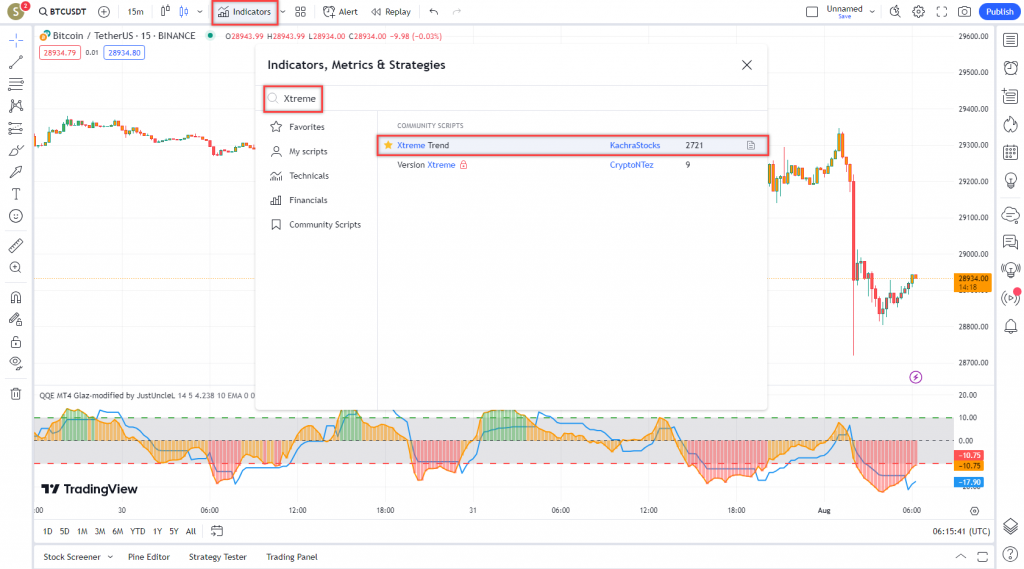Open chart settings gear icon
Image resolution: width=1024 pixels, height=569 pixels.
[918, 12]
